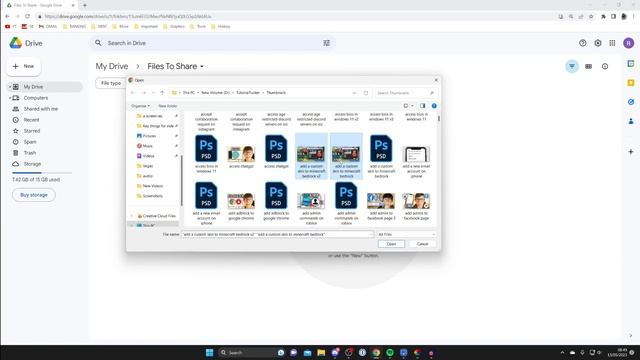This screenshot has width=640, height=360.
Task: Open Google Calendar in the side panel
Action: (631, 64)
